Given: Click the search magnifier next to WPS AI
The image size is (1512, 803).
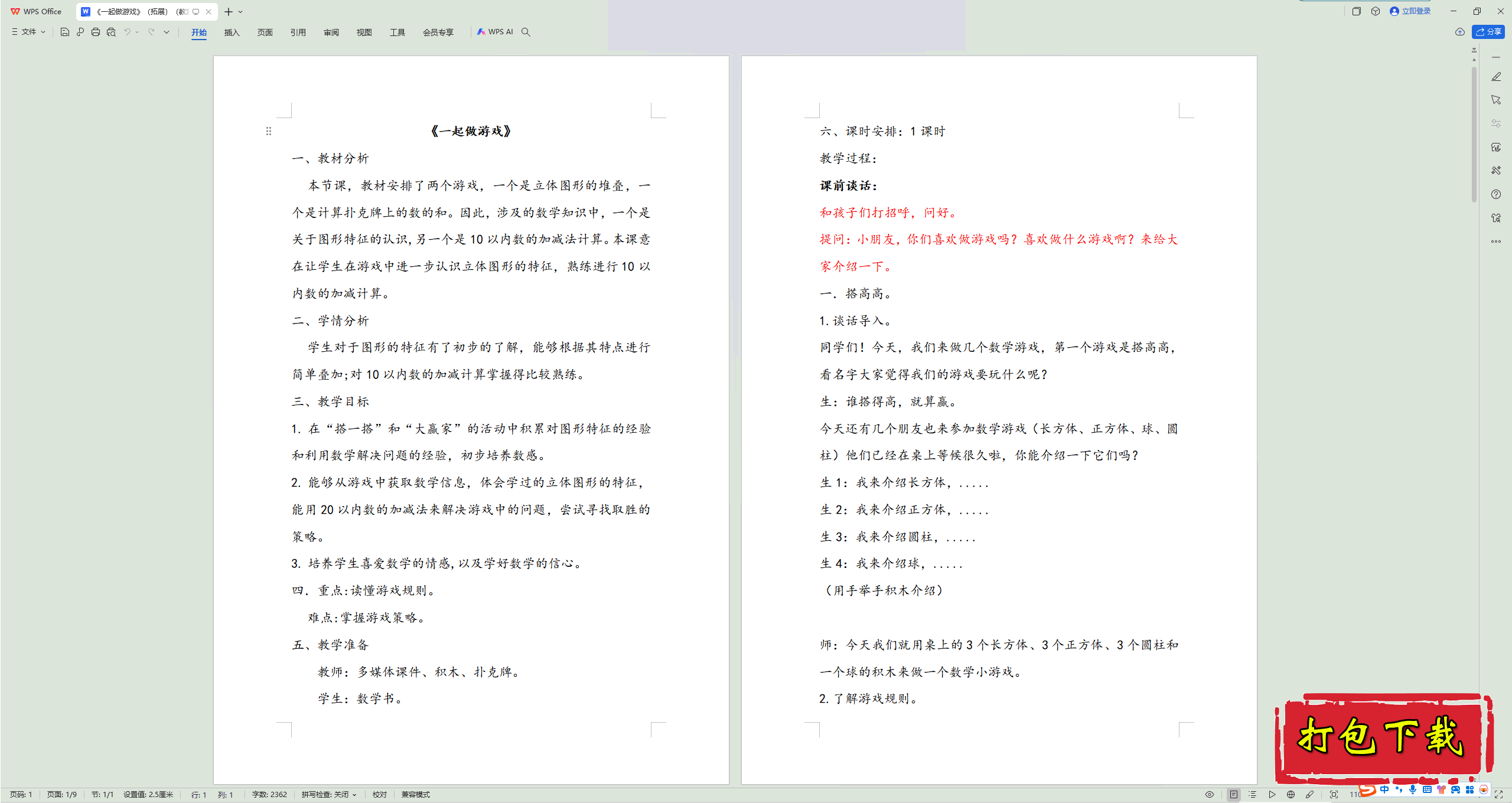Looking at the screenshot, I should coord(526,32).
